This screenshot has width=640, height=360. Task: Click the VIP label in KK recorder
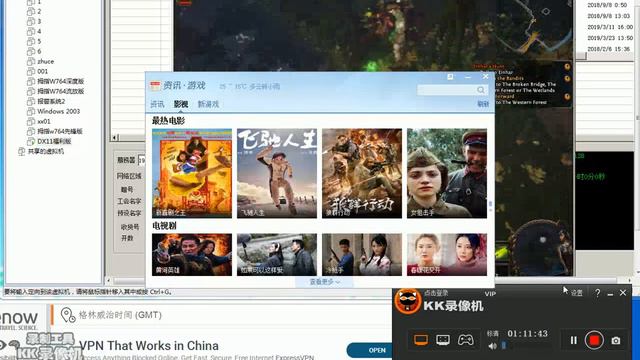tap(490, 293)
